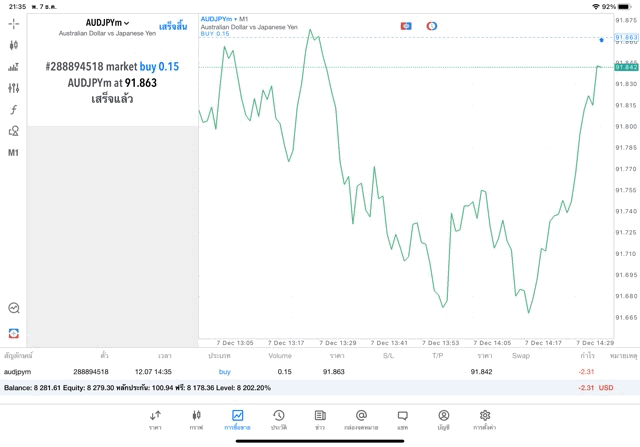
Task: Click the Swap column header
Action: click(521, 356)
